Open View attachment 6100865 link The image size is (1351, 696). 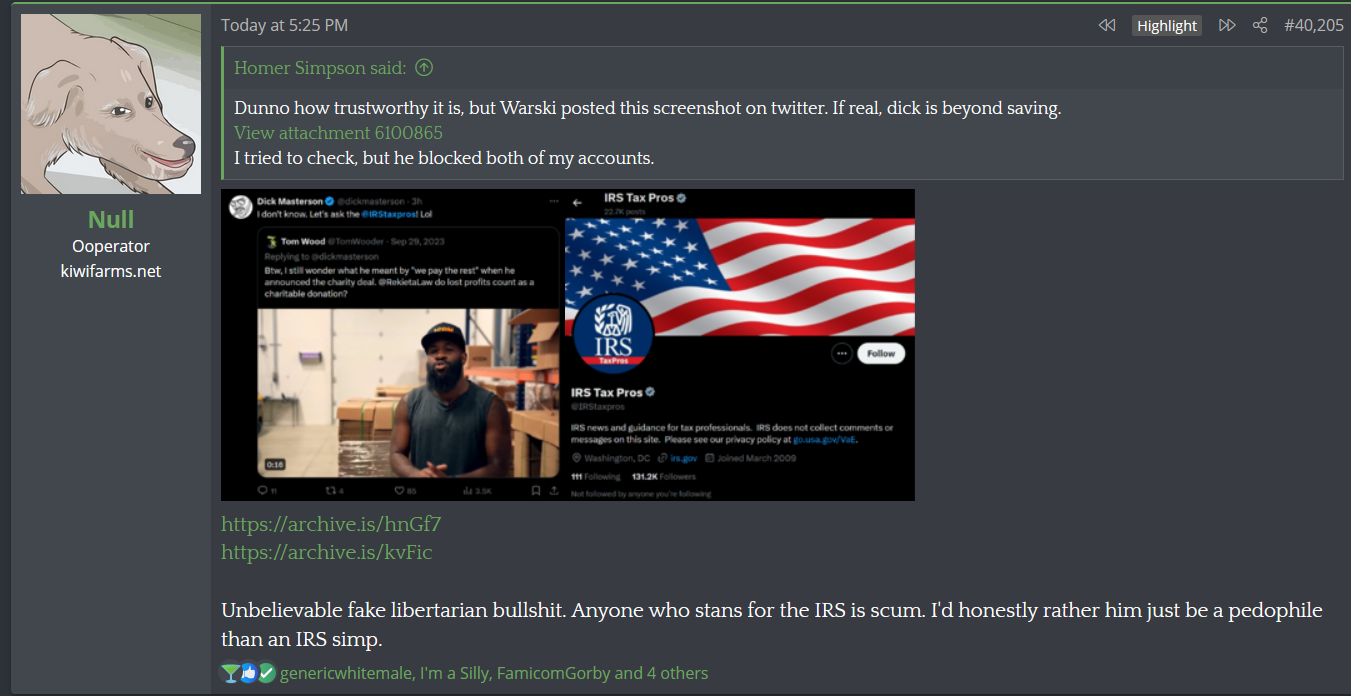coord(338,133)
